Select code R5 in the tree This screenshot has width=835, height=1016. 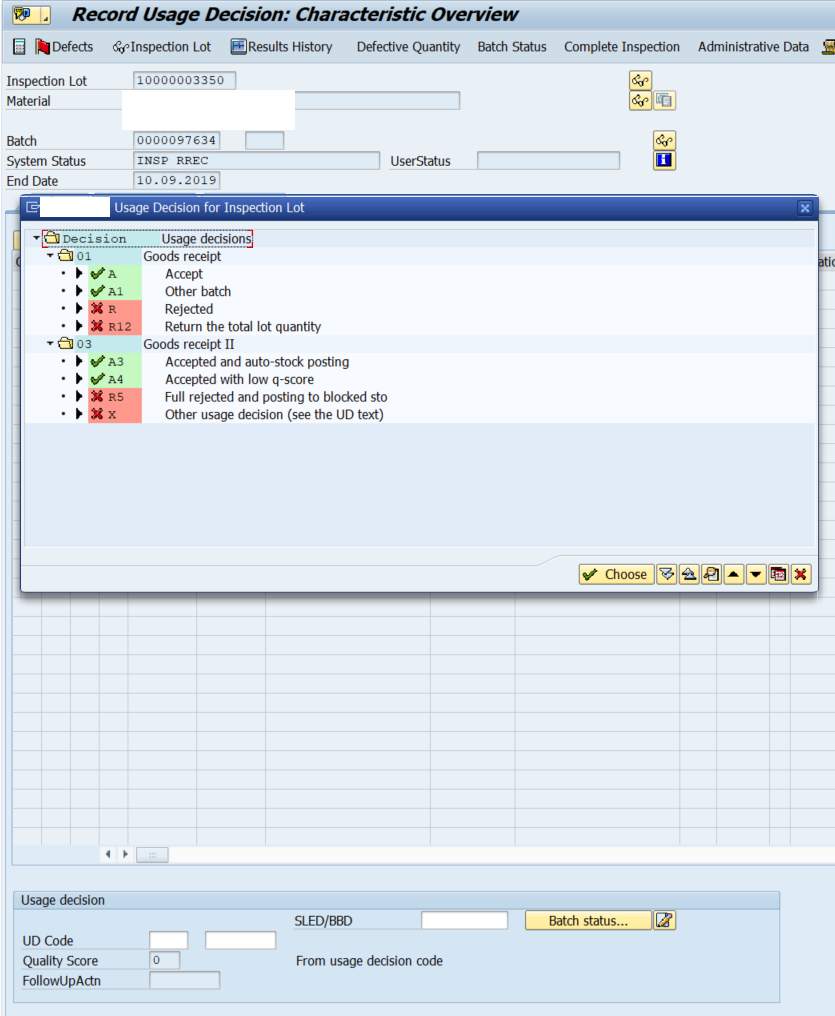pyautogui.click(x=115, y=396)
